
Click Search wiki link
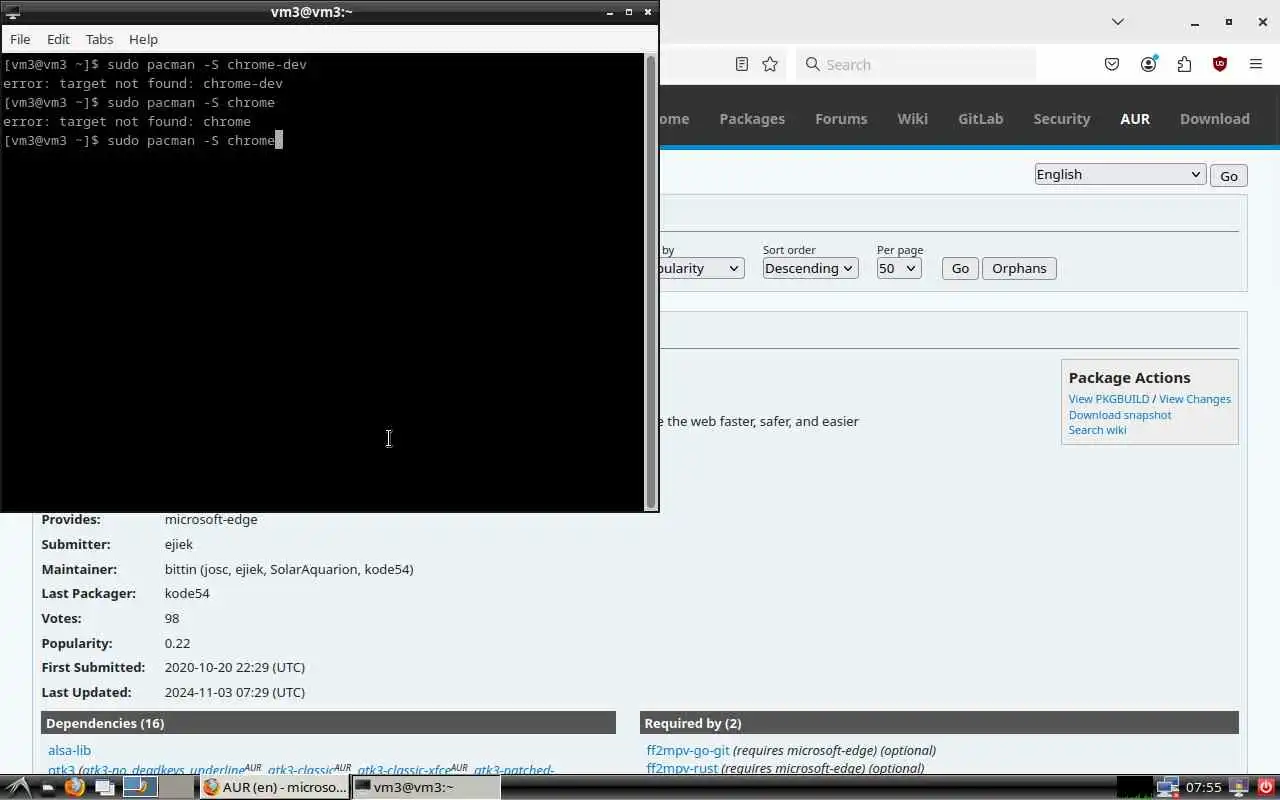(x=1097, y=430)
